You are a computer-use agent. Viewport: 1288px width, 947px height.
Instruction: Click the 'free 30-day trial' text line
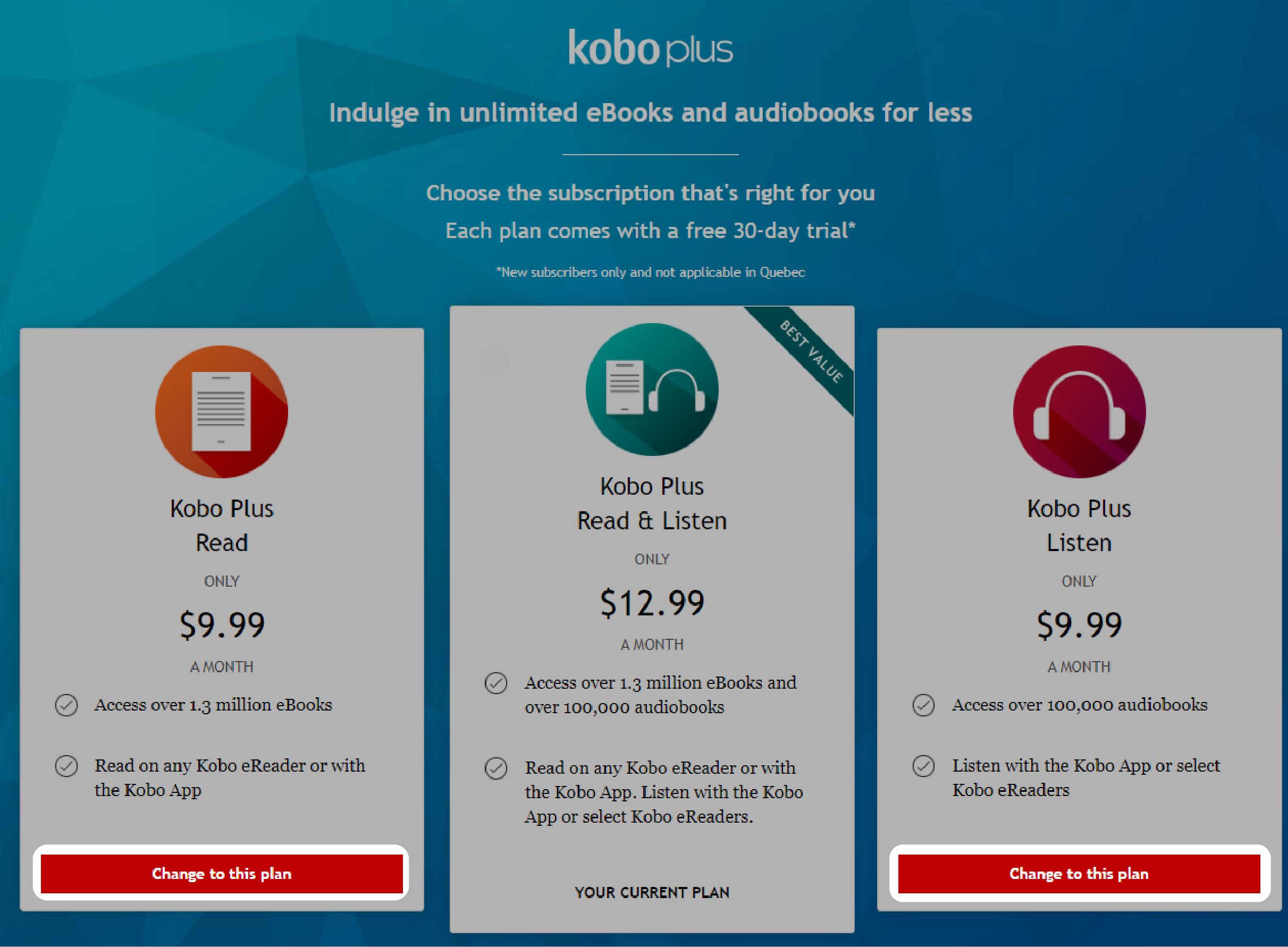[650, 231]
